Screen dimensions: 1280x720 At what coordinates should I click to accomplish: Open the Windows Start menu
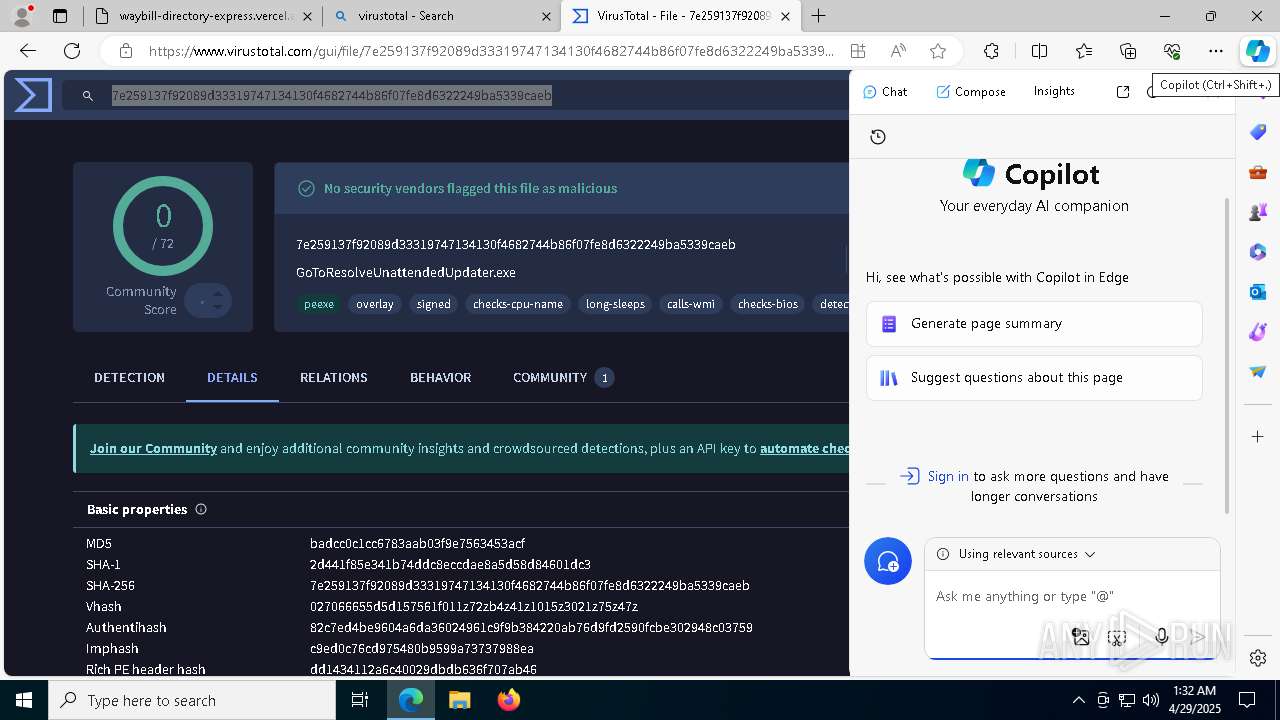pos(24,700)
